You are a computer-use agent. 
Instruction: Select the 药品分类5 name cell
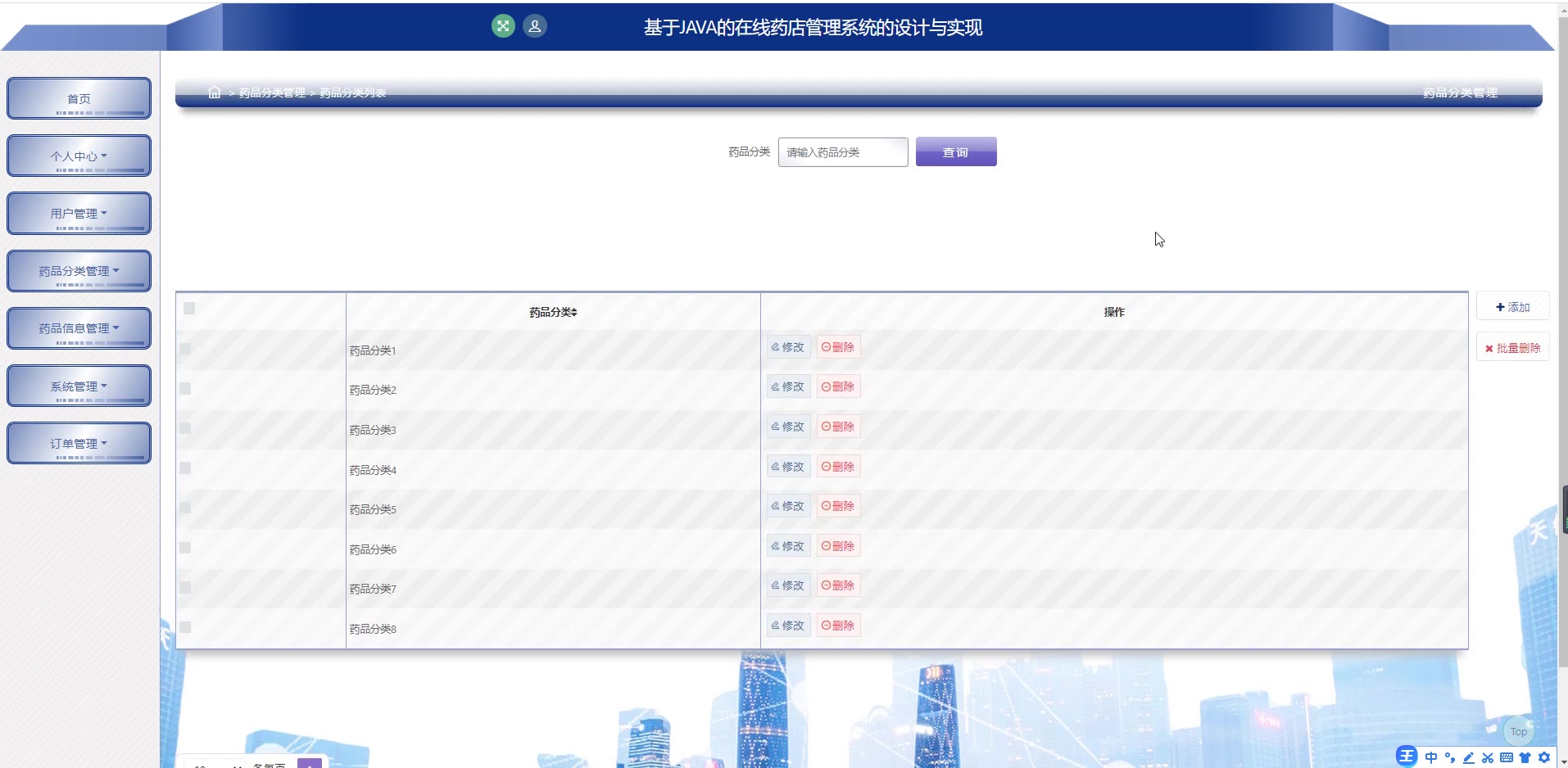[553, 509]
